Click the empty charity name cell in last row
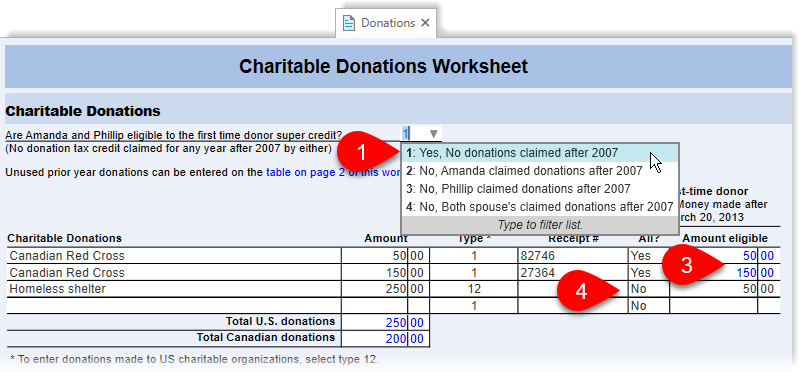Viewport: 799px width, 372px height. click(x=174, y=306)
